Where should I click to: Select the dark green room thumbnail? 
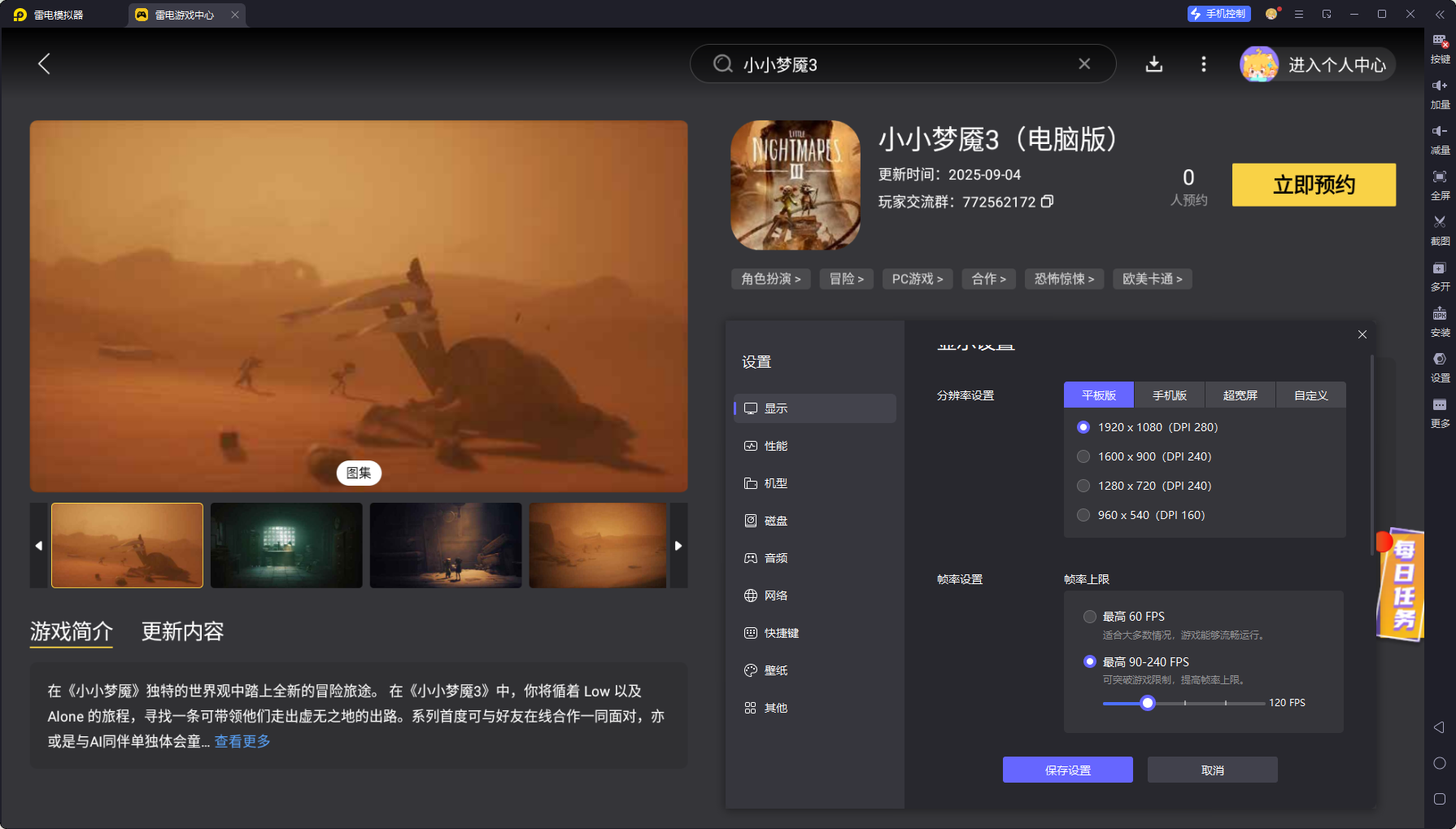click(286, 545)
